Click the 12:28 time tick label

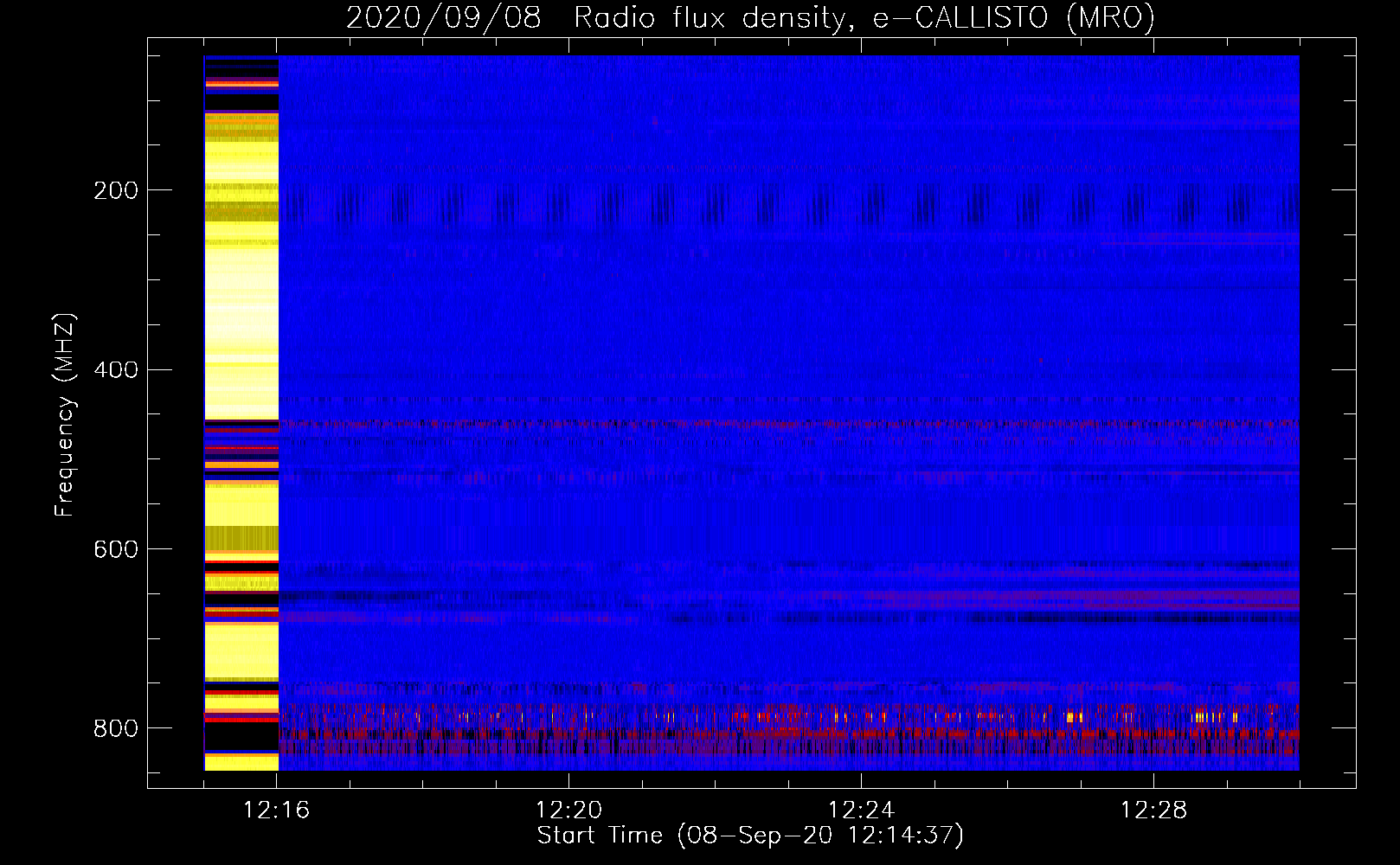pyautogui.click(x=1154, y=811)
